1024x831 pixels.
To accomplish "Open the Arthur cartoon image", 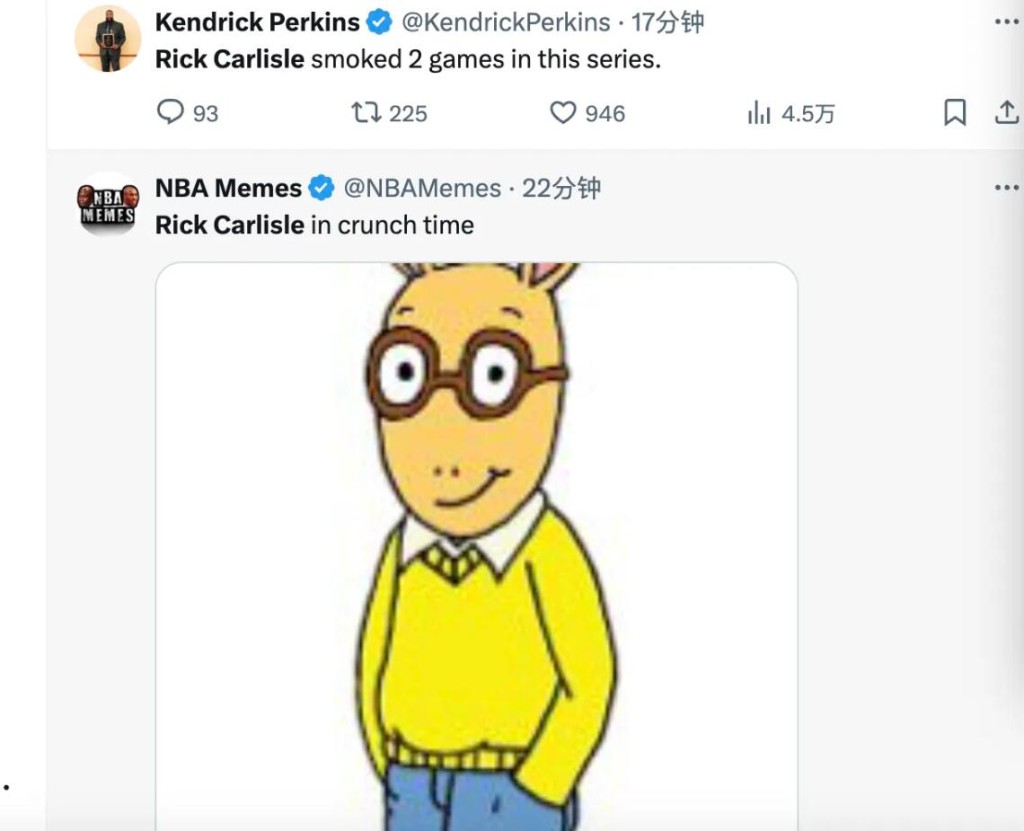I will pos(476,540).
